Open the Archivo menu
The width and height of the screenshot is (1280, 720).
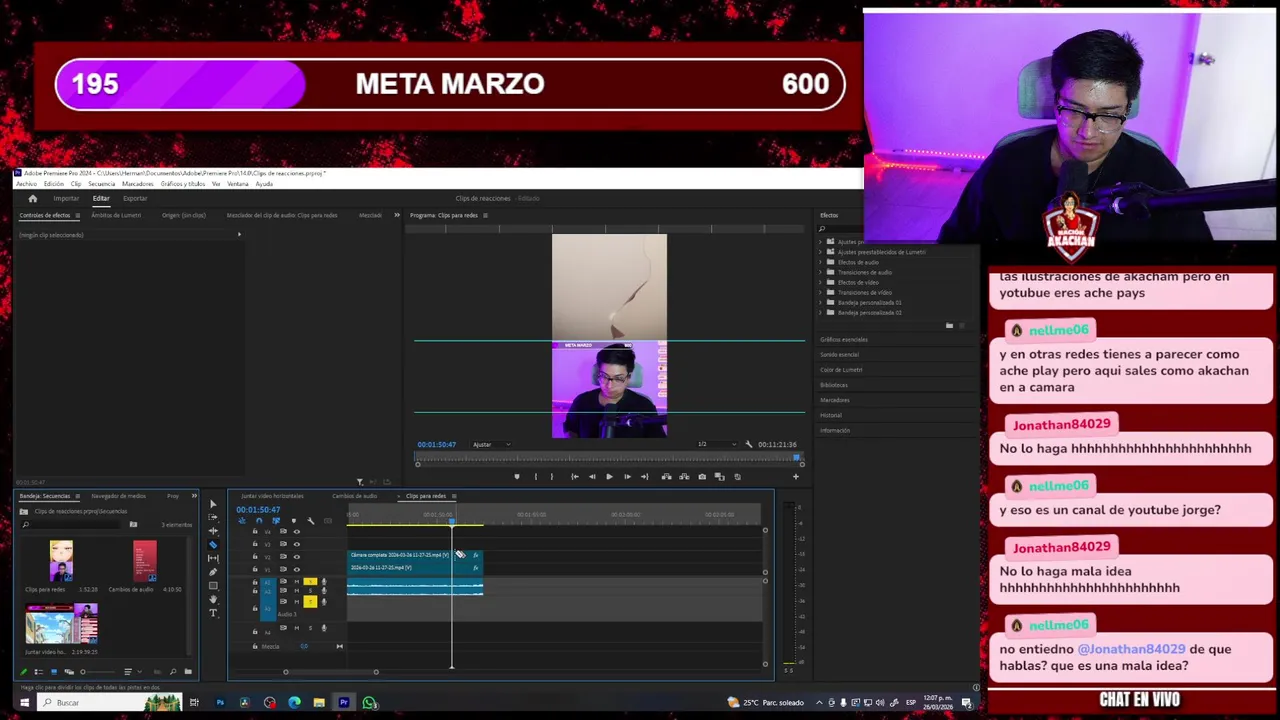coord(26,184)
